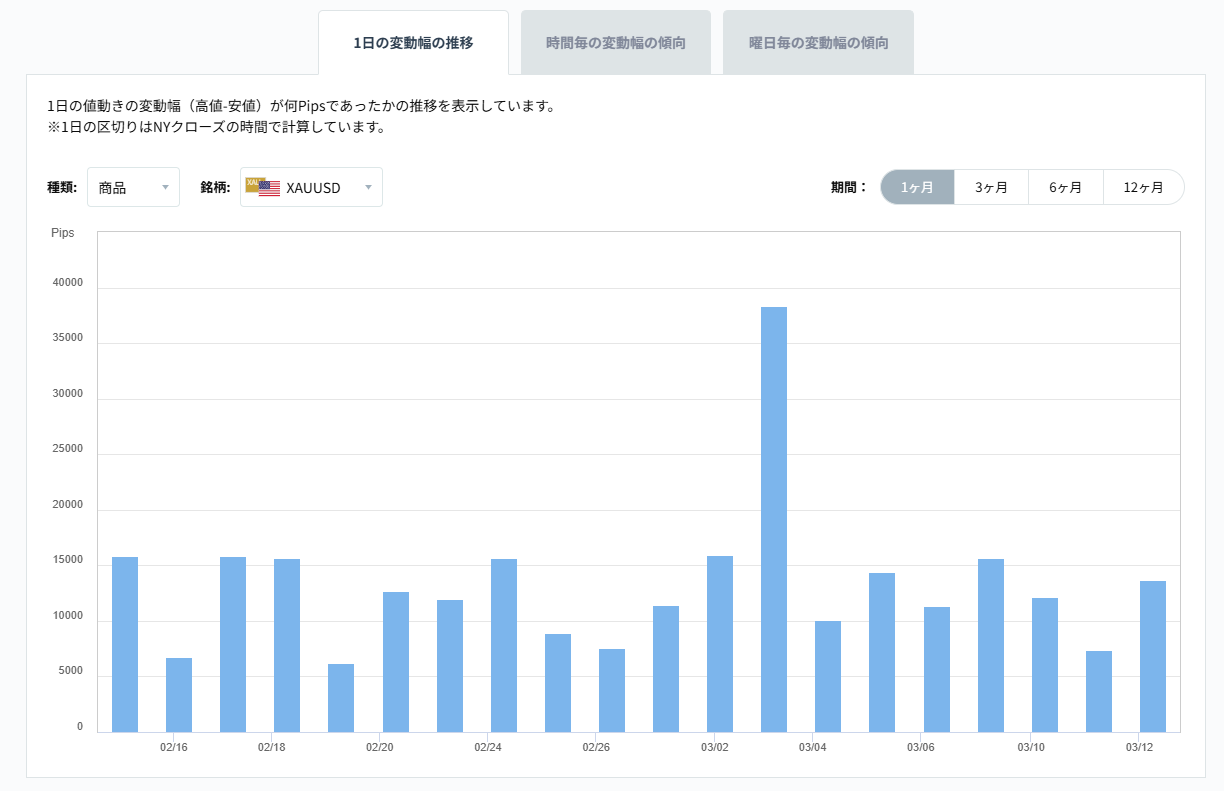Click the chevron arrow inside the XAUUSD selector
The width and height of the screenshot is (1224, 791).
[x=367, y=187]
